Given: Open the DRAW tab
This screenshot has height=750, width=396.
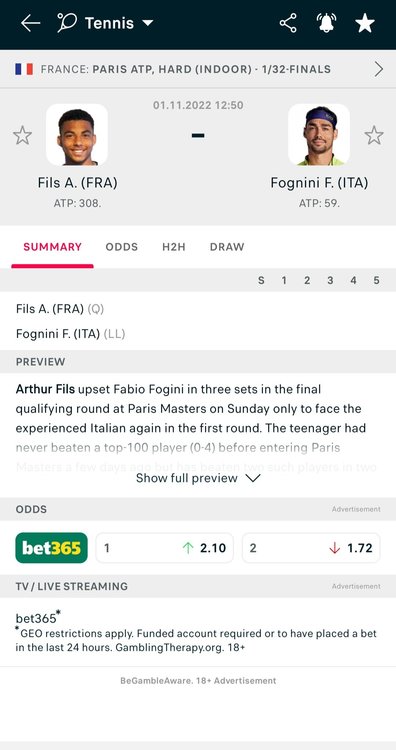Looking at the screenshot, I should [x=227, y=247].
